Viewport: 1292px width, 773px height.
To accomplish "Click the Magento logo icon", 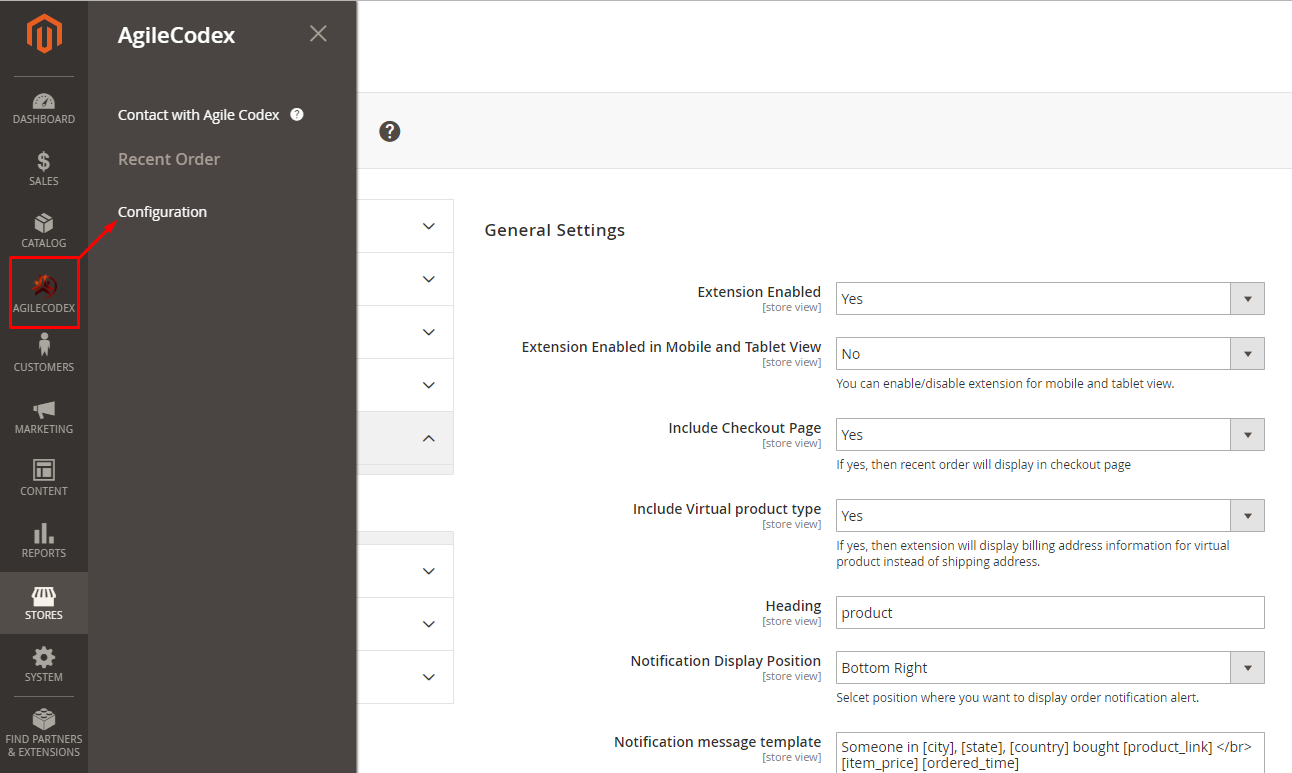I will point(44,35).
